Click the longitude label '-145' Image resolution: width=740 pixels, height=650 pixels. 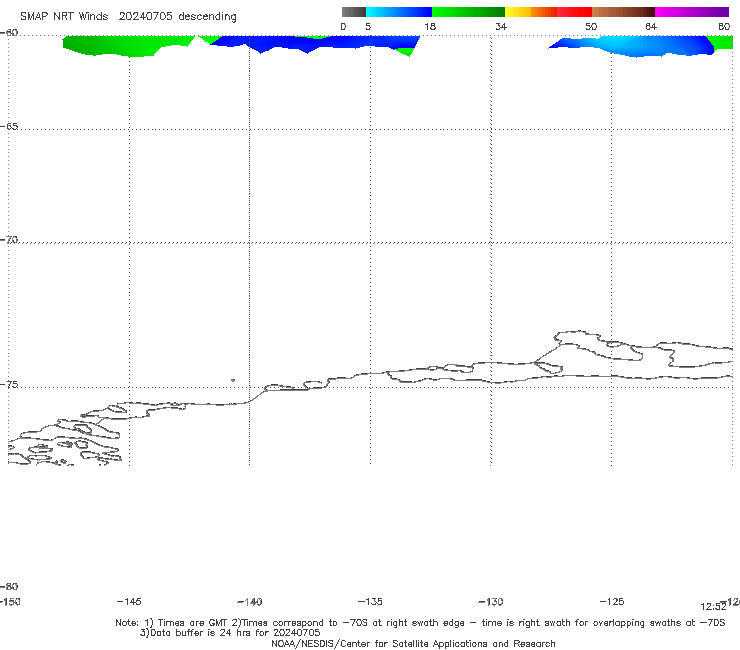(129, 601)
